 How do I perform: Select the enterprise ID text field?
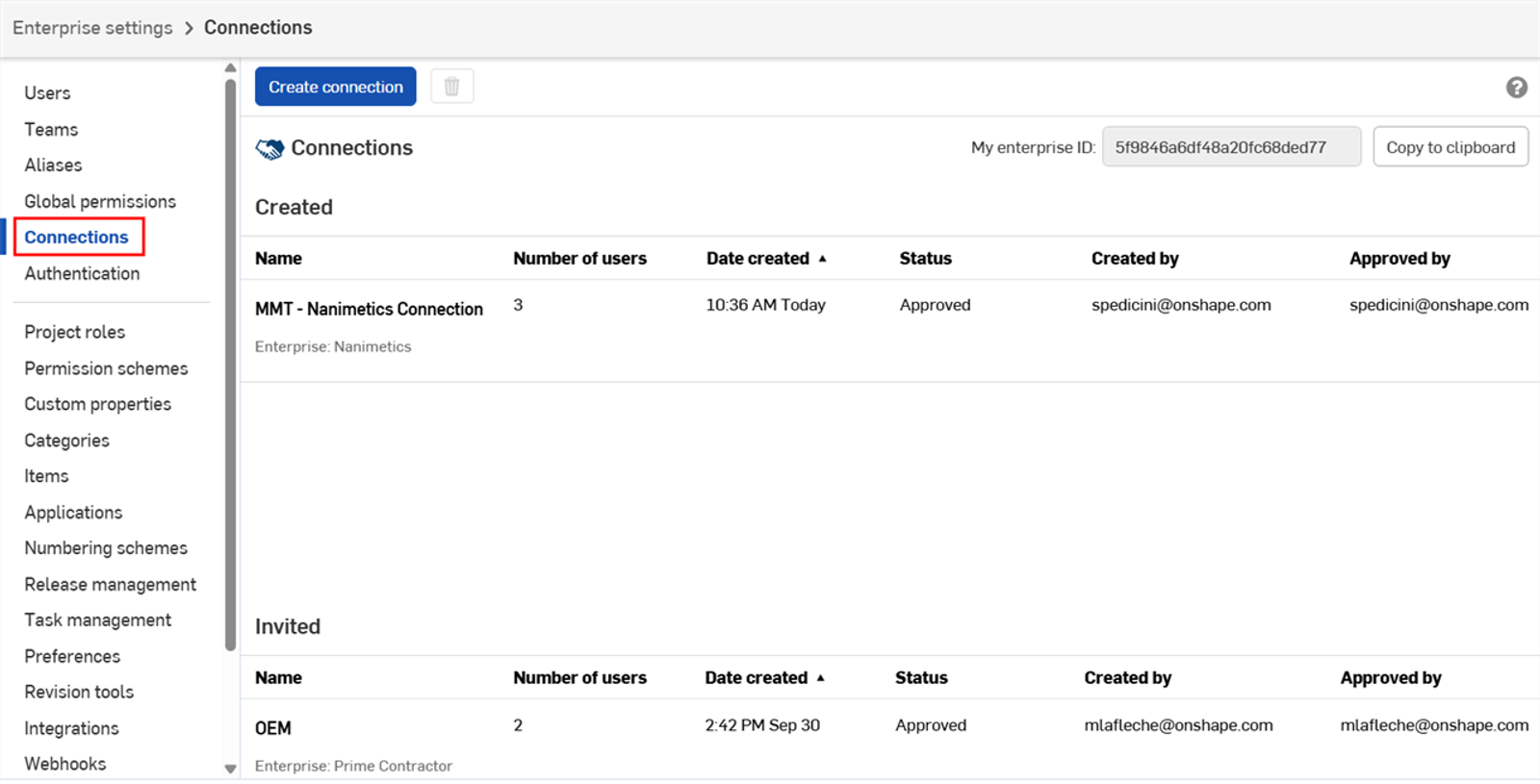pyautogui.click(x=1230, y=147)
